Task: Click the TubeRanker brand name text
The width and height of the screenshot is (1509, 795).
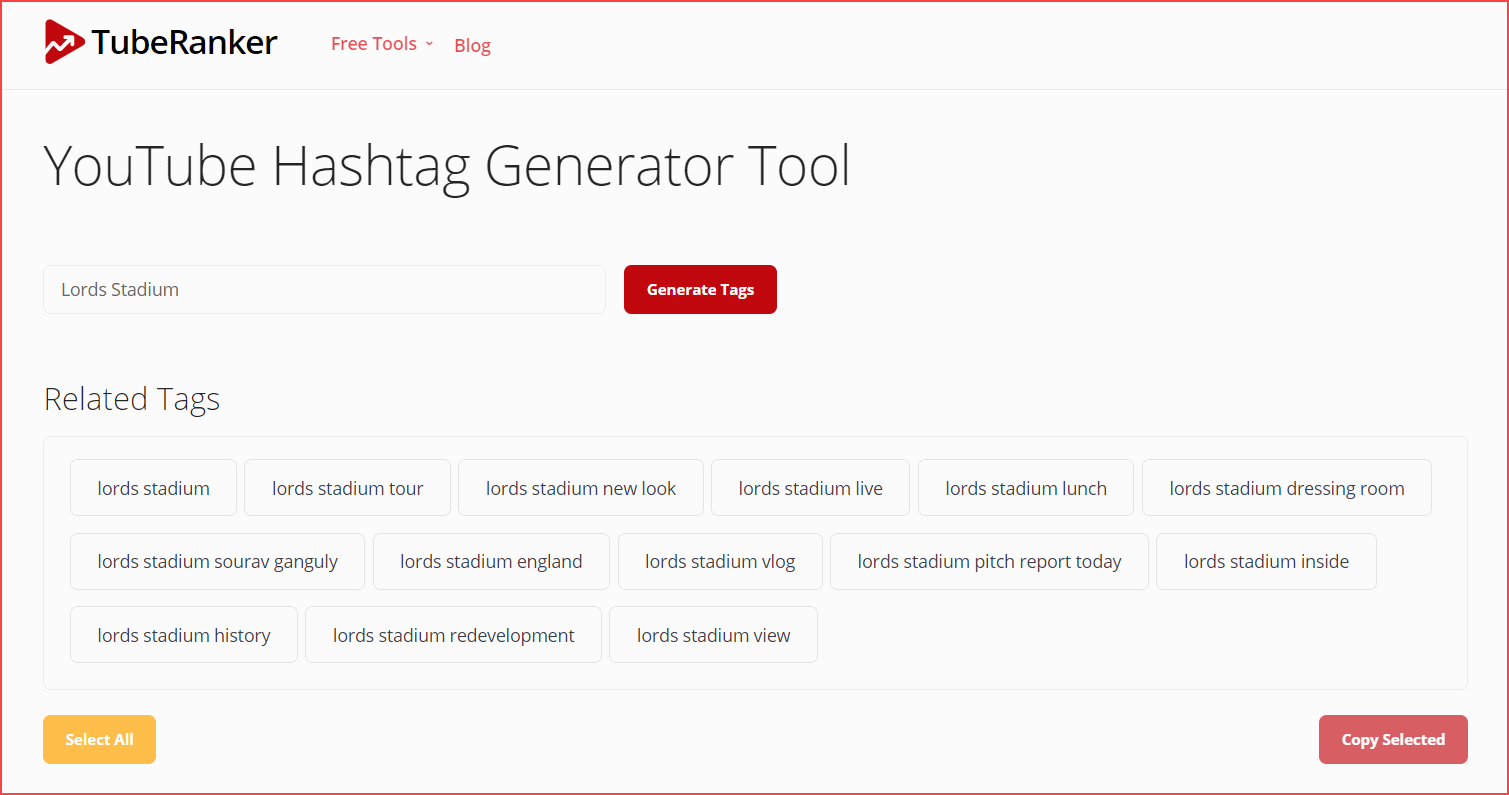Action: (184, 42)
